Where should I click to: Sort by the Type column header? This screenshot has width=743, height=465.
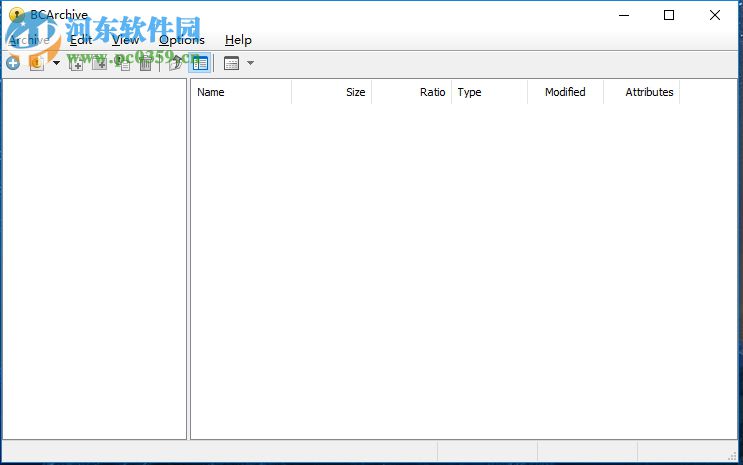(489, 92)
